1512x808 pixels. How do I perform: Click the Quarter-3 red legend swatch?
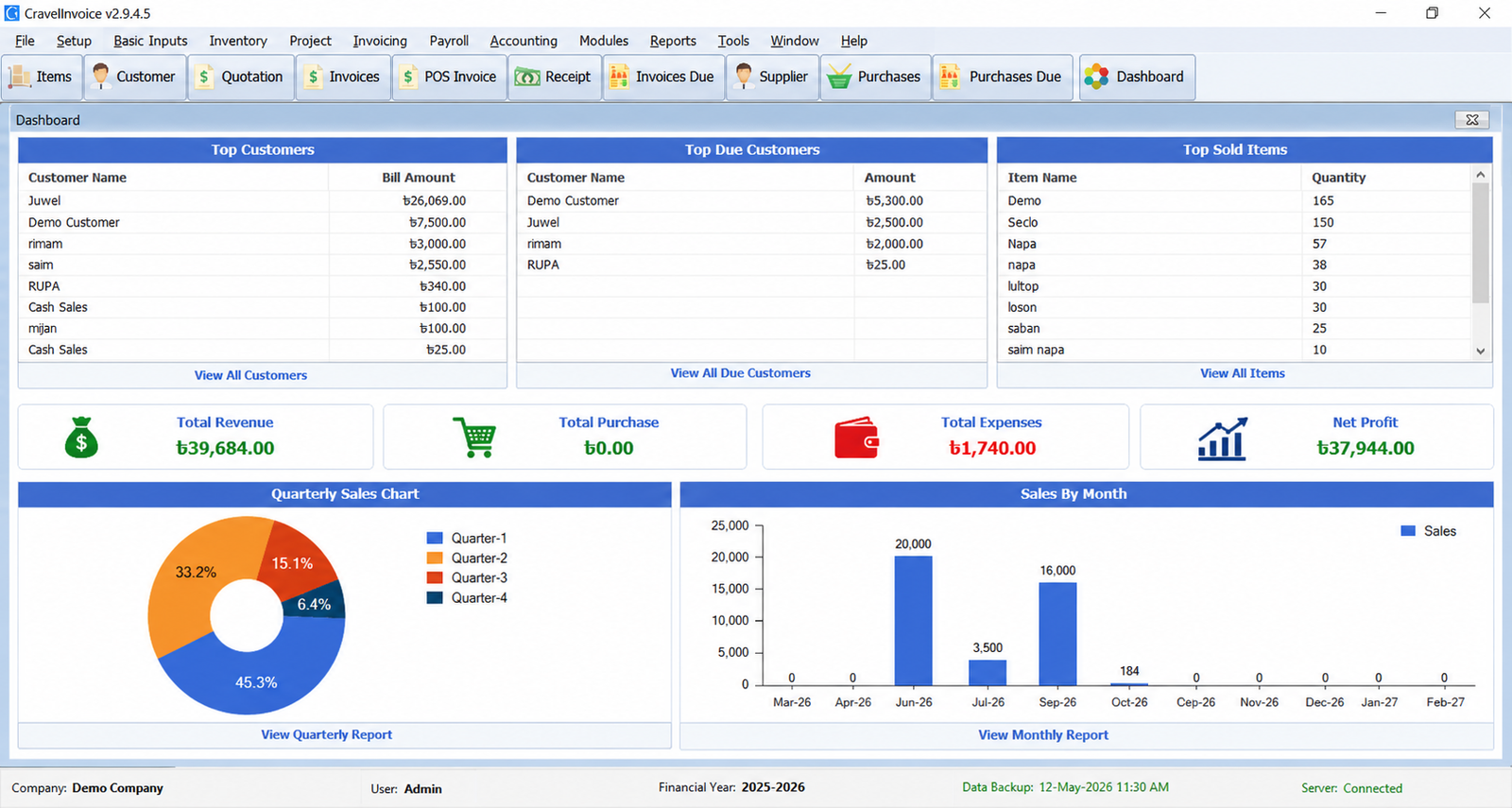click(435, 577)
